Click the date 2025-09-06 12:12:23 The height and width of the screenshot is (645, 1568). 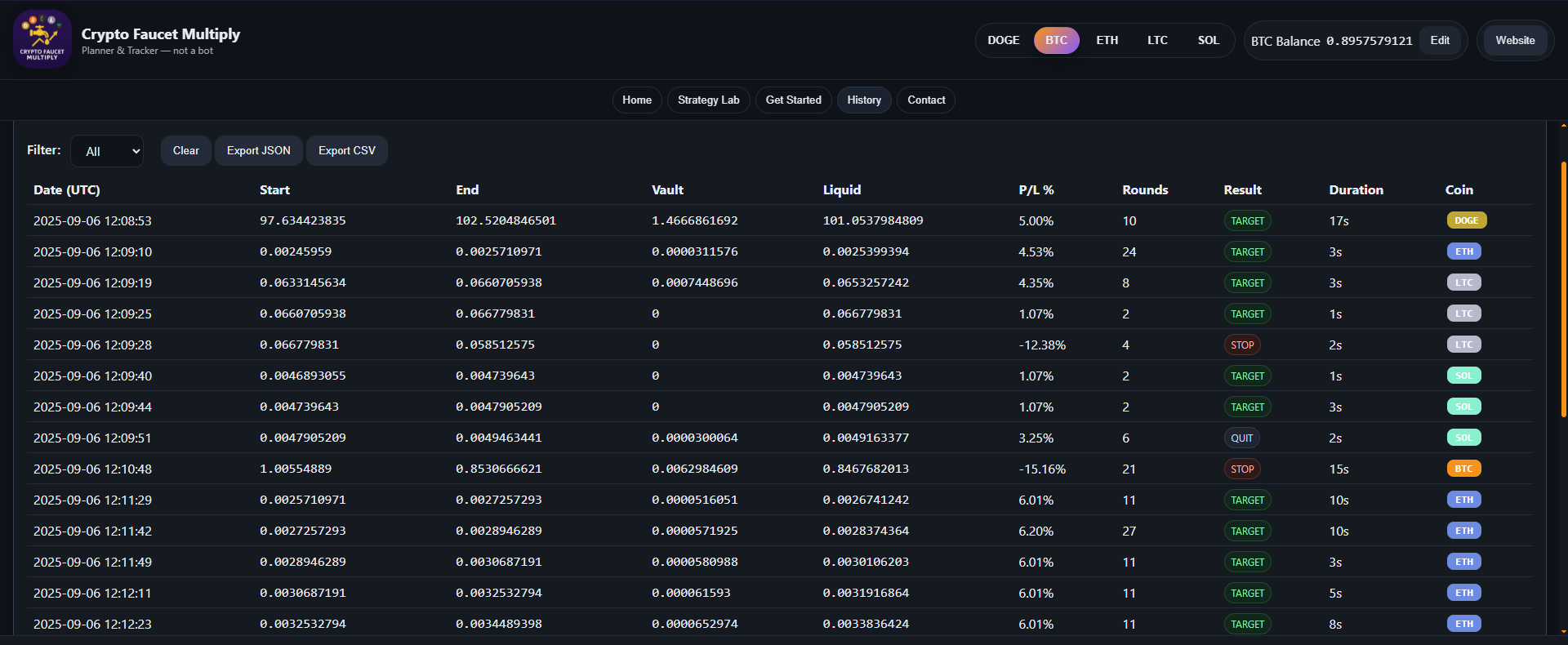[x=92, y=624]
